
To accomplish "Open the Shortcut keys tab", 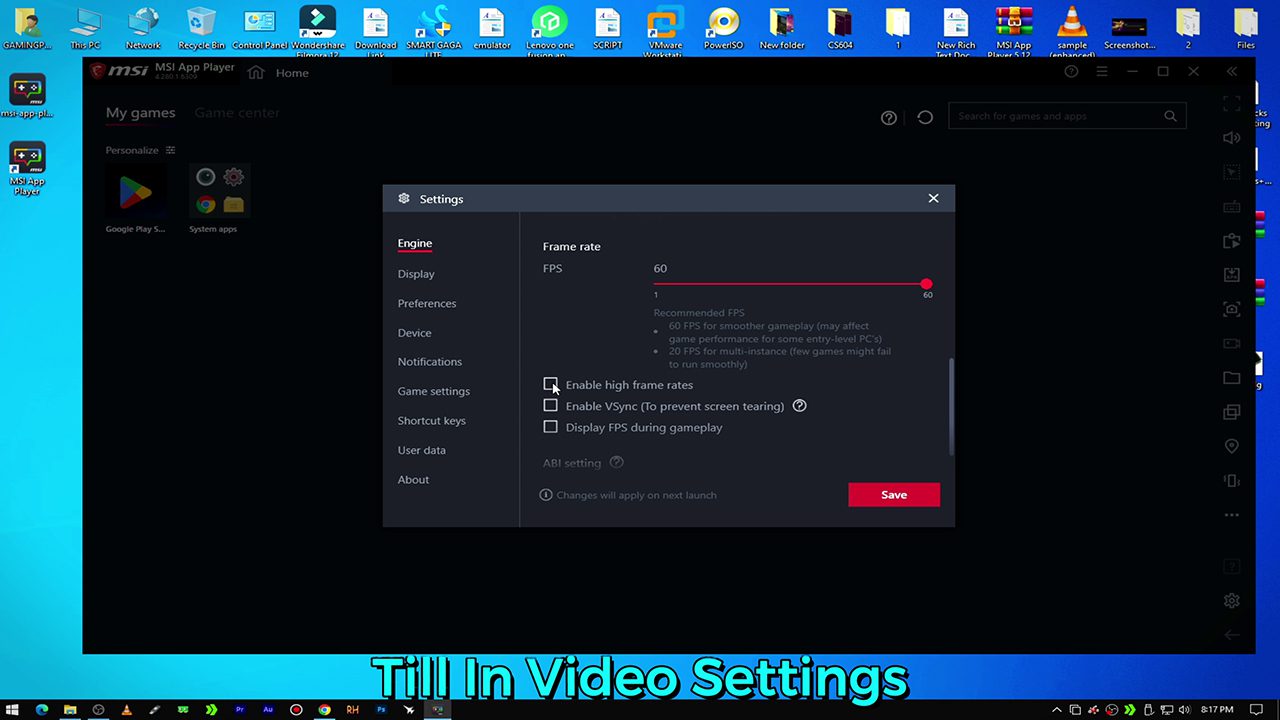I will 432,421.
